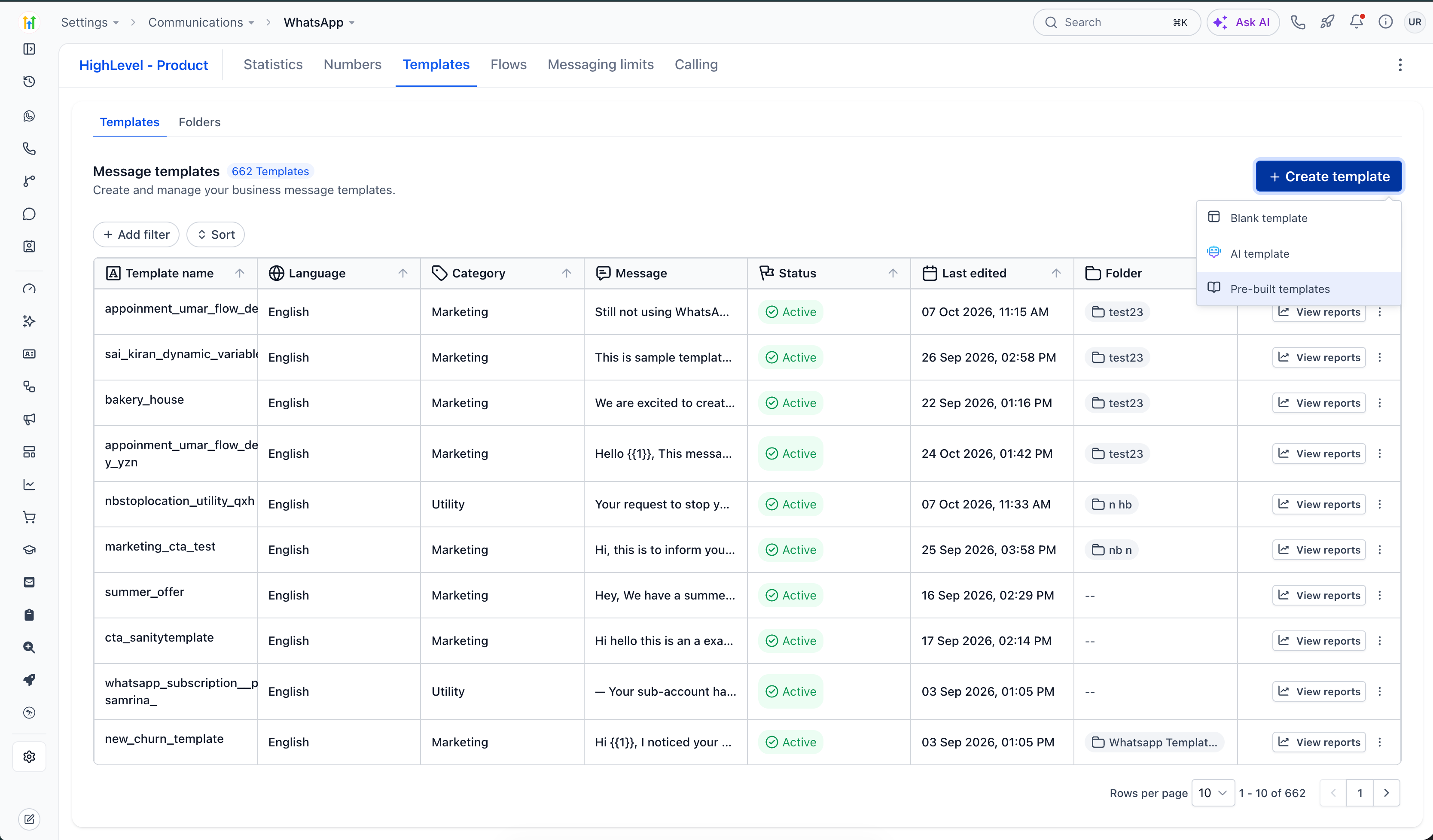Viewport: 1433px width, 840px height.
Task: Open the settings gear in left sidebar
Action: tap(29, 756)
